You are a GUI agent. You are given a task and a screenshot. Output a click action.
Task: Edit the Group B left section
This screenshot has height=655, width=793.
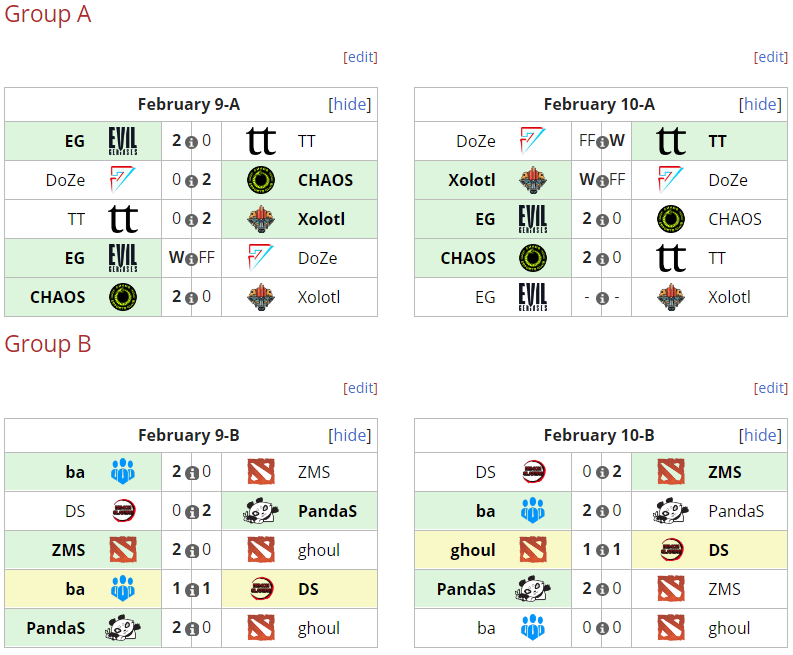click(360, 388)
